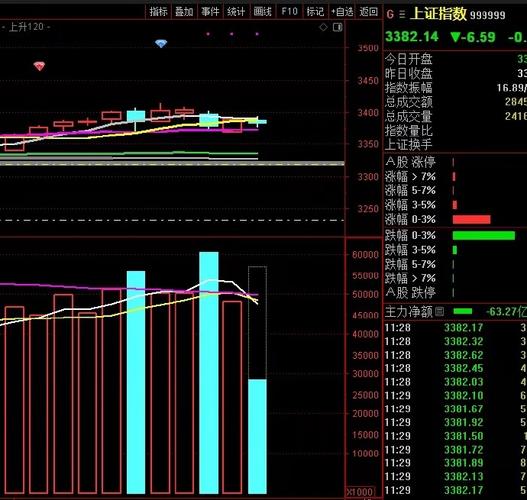Click the tick row priced 3381.72
The width and height of the screenshot is (527, 500).
coord(455,450)
